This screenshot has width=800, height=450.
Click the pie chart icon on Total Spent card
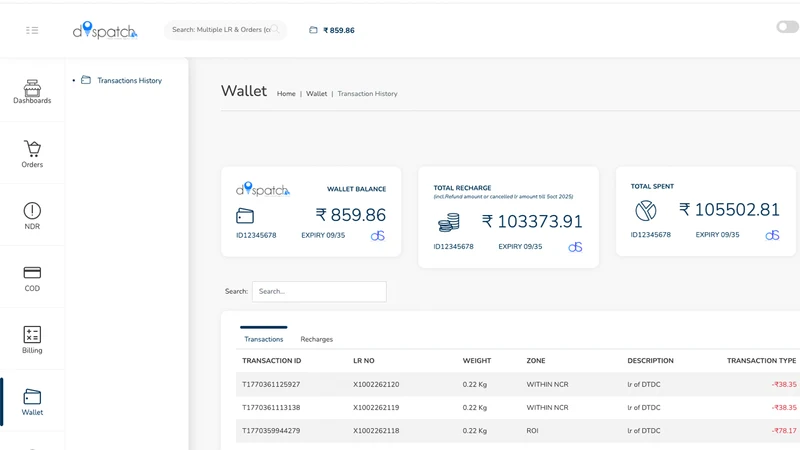(645, 210)
